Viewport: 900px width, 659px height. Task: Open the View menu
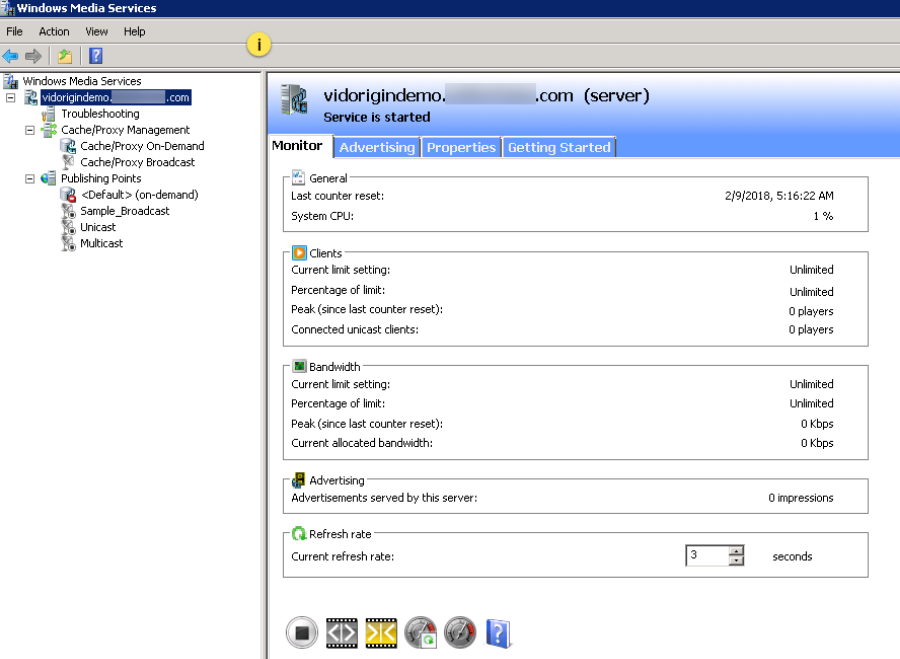tap(97, 32)
